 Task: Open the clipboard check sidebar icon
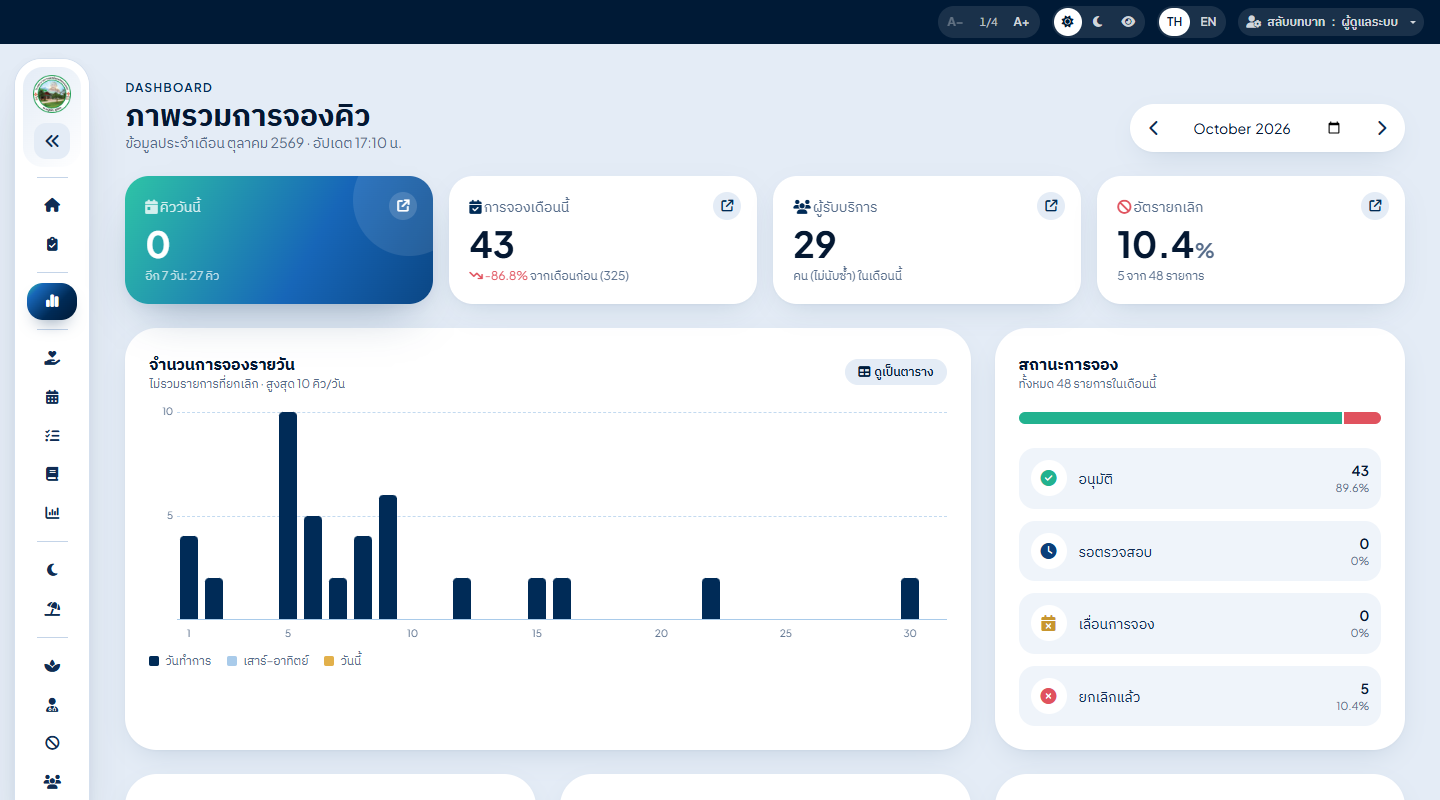tap(52, 244)
